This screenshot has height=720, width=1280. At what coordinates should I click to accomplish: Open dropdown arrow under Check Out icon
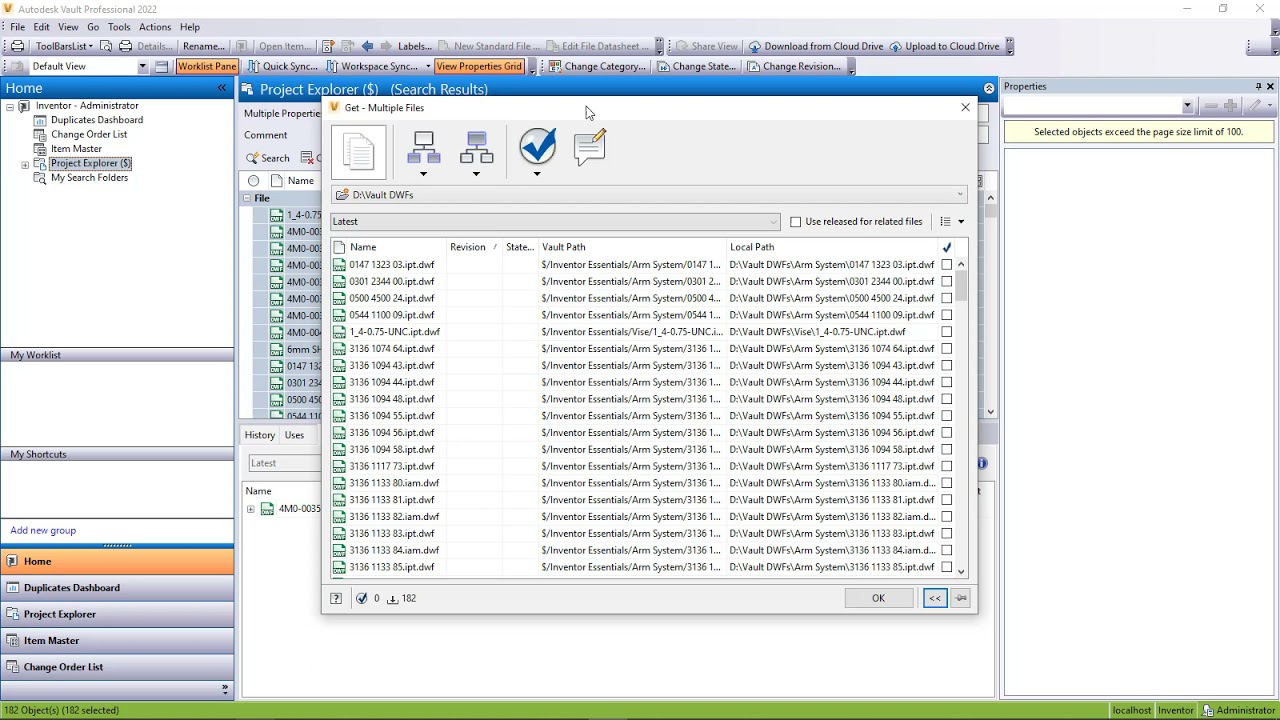[x=537, y=174]
